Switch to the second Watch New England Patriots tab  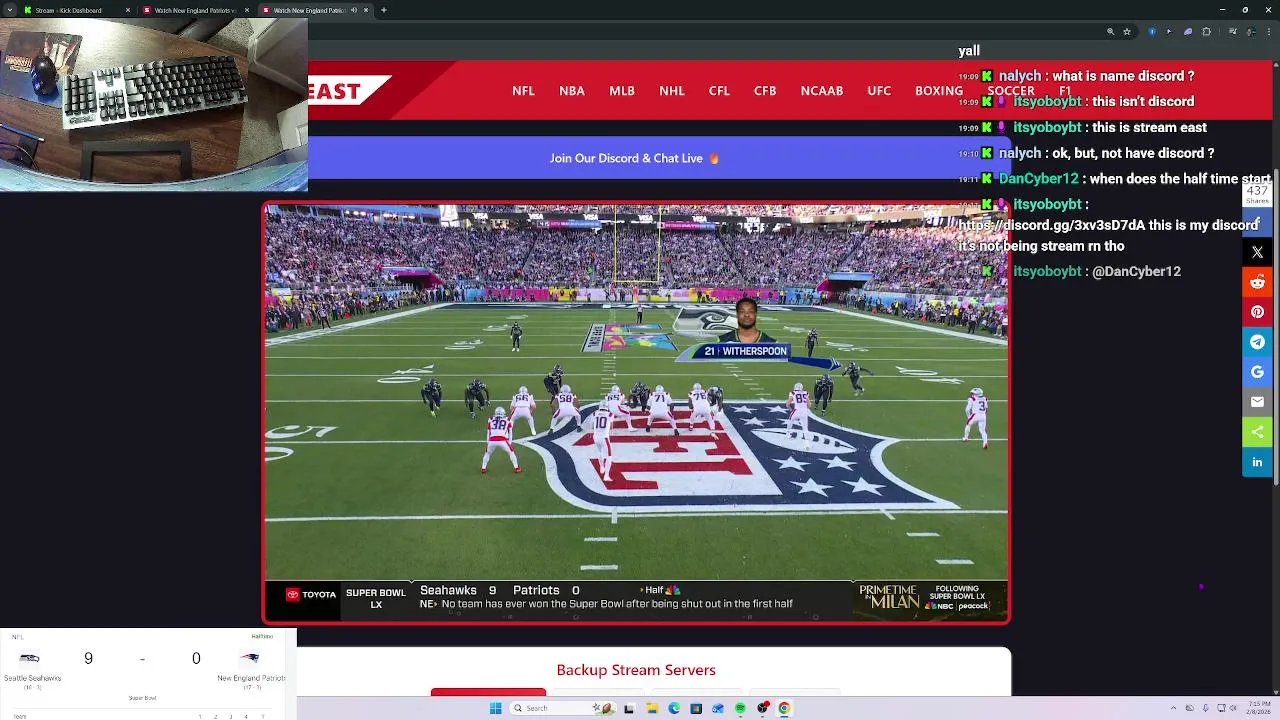pyautogui.click(x=195, y=10)
